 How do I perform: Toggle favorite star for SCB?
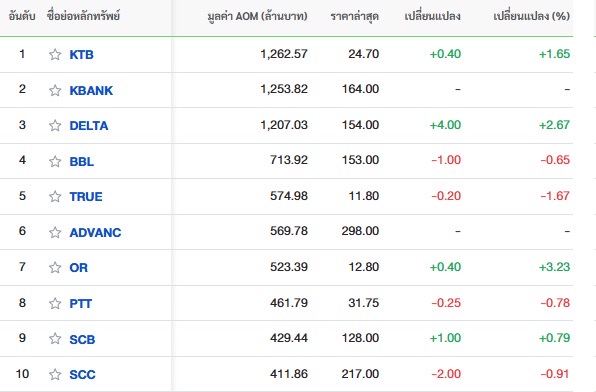[x=55, y=339]
